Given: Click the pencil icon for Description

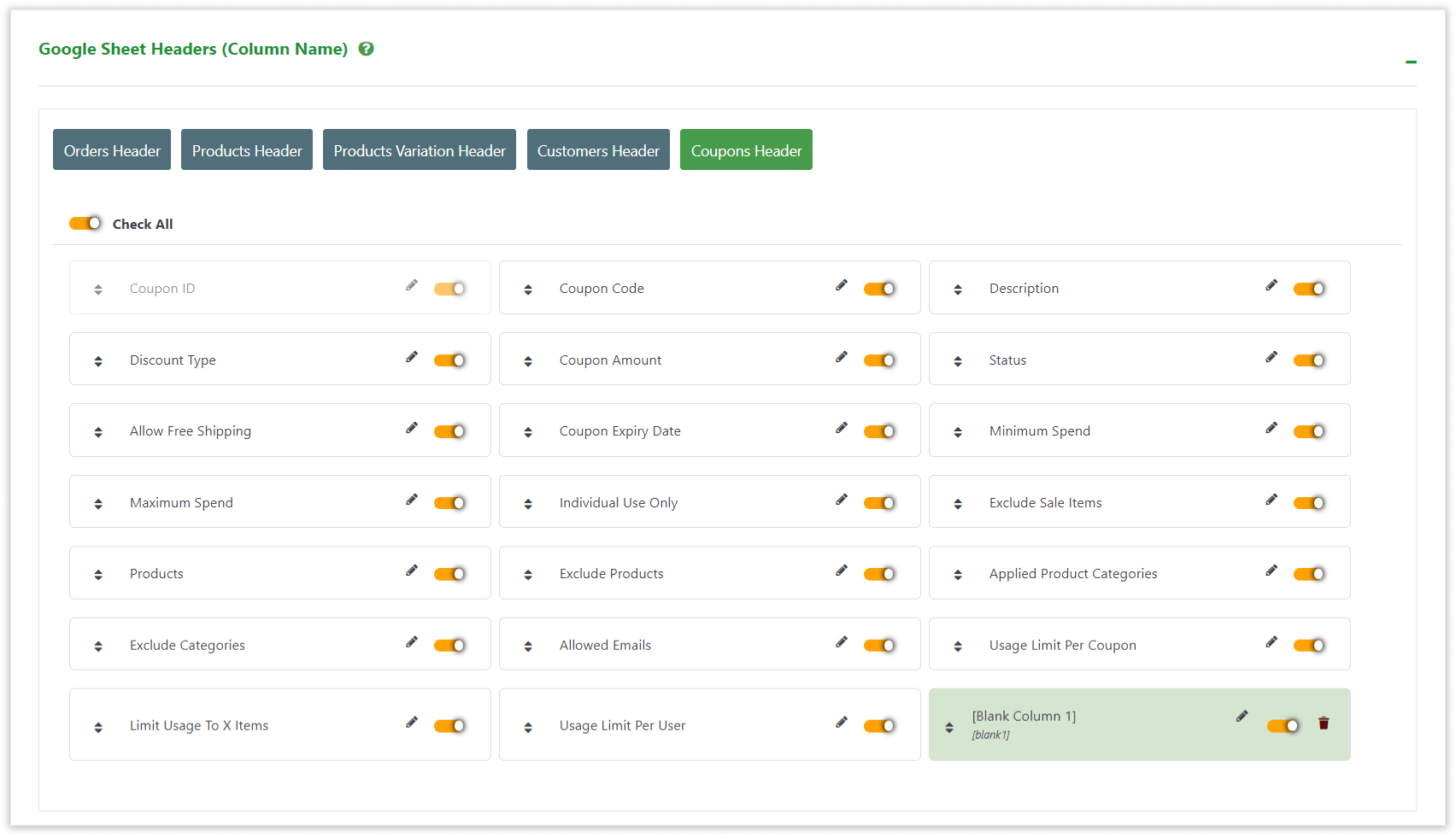Looking at the screenshot, I should (1271, 285).
